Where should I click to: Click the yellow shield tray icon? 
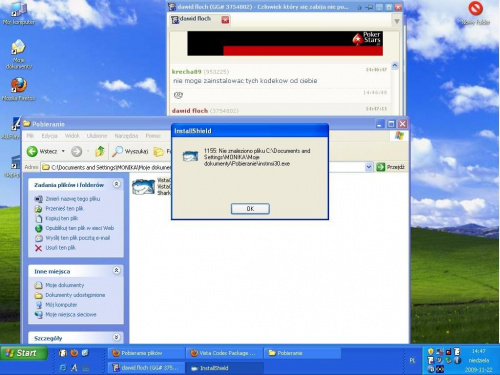click(x=431, y=352)
